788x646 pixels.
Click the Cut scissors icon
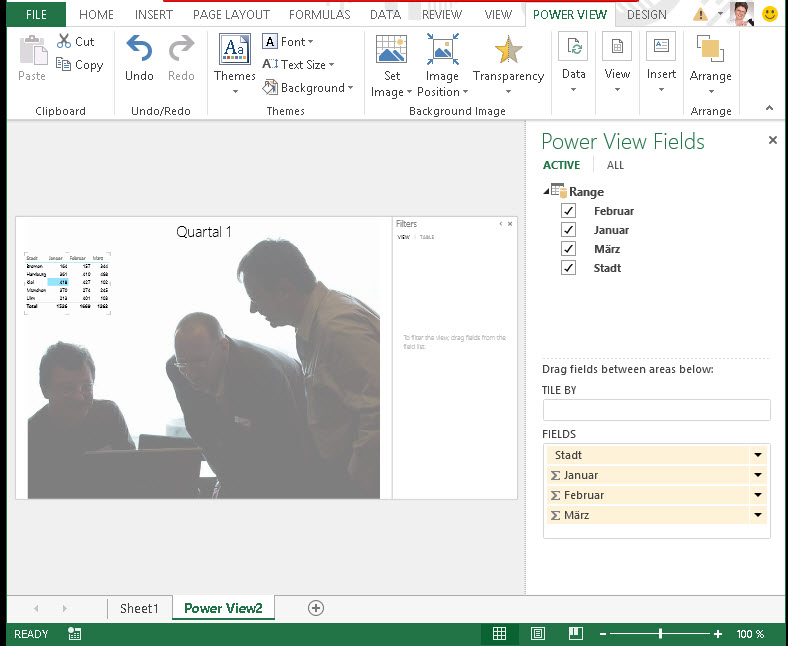[x=64, y=42]
